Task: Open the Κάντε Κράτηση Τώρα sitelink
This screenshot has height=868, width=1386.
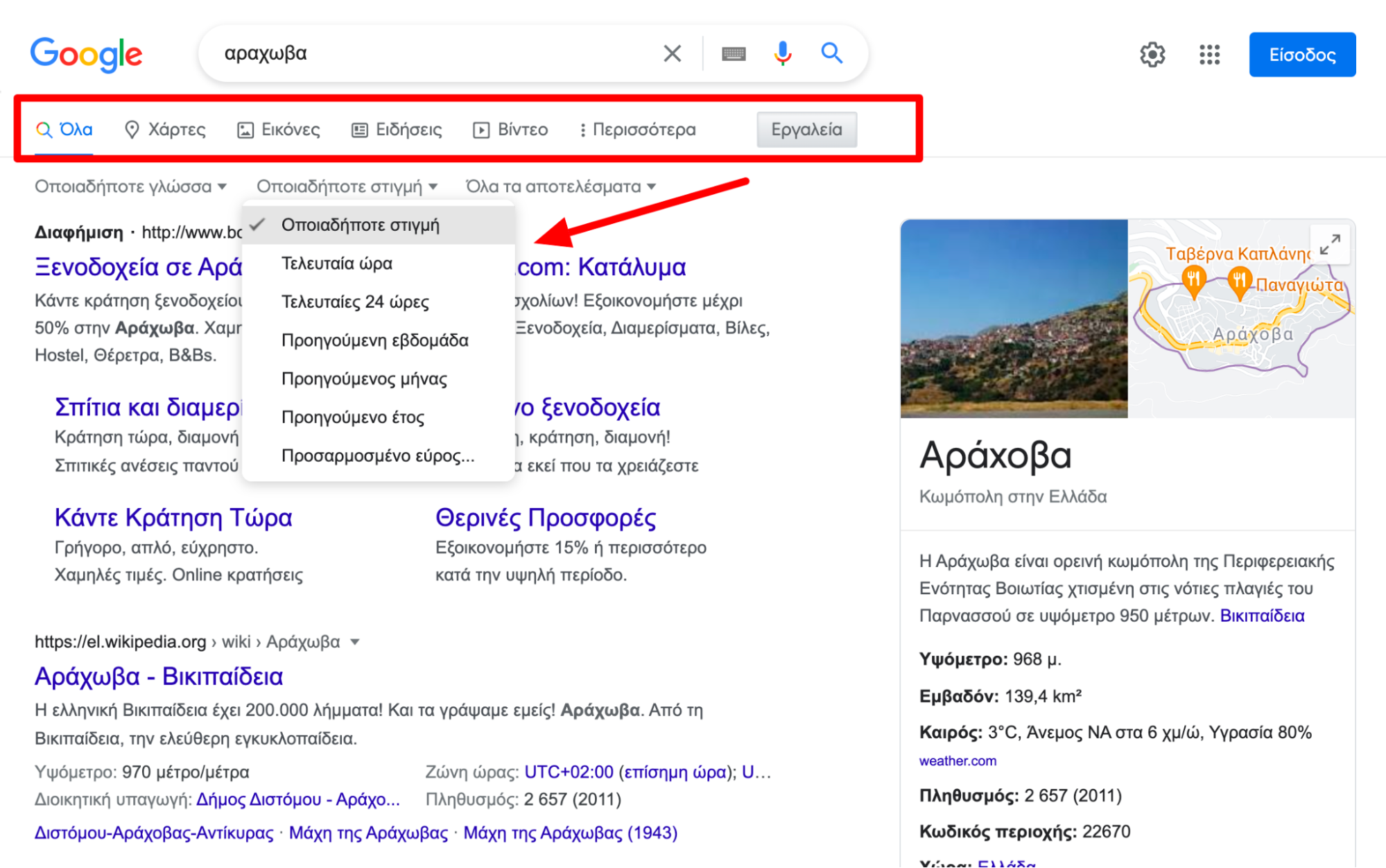Action: pyautogui.click(x=173, y=518)
